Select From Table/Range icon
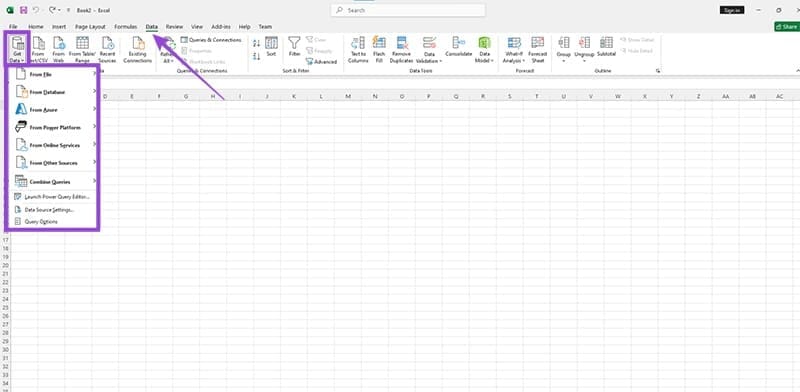 (x=82, y=50)
